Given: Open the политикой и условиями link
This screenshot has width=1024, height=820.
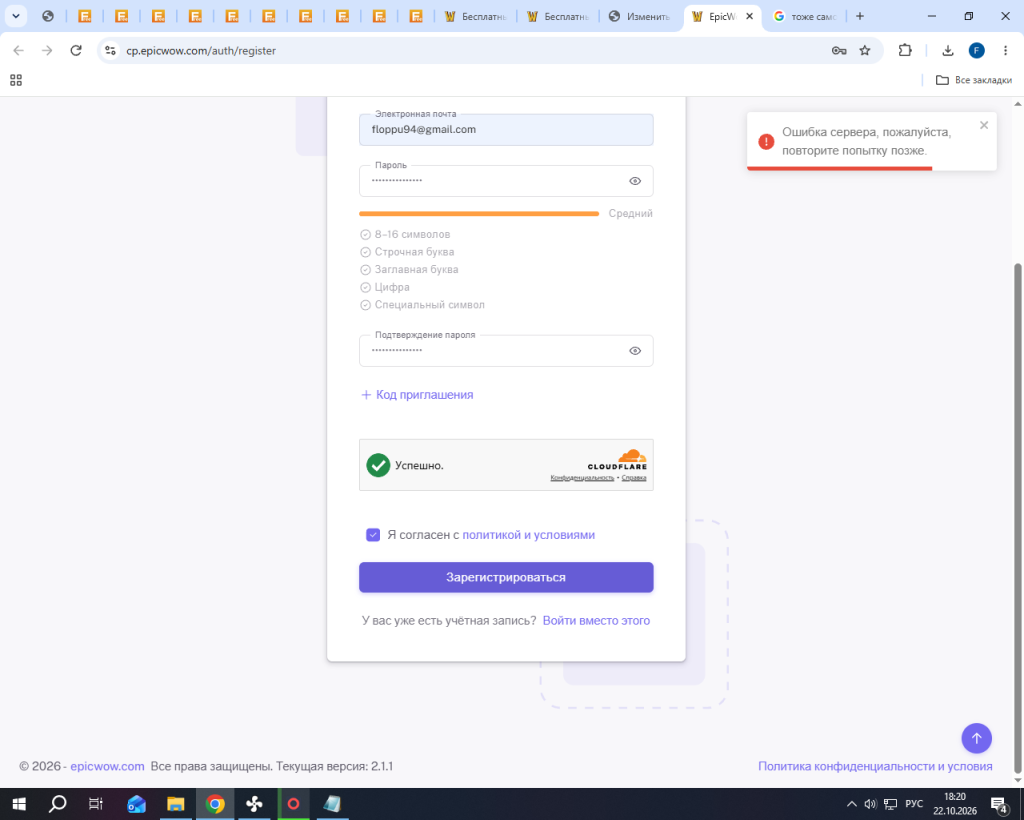Looking at the screenshot, I should pos(528,535).
